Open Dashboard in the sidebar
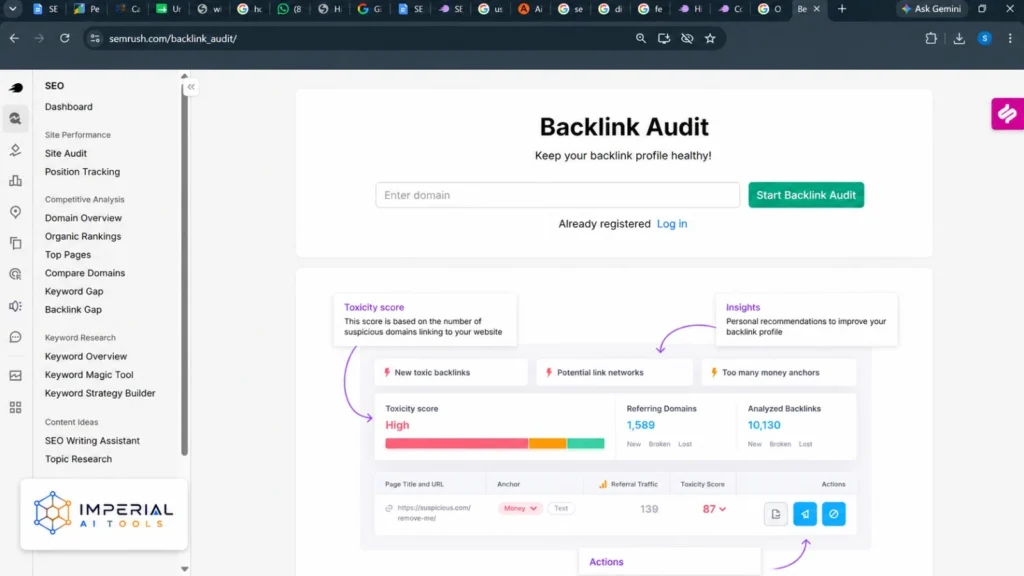 pyautogui.click(x=69, y=106)
